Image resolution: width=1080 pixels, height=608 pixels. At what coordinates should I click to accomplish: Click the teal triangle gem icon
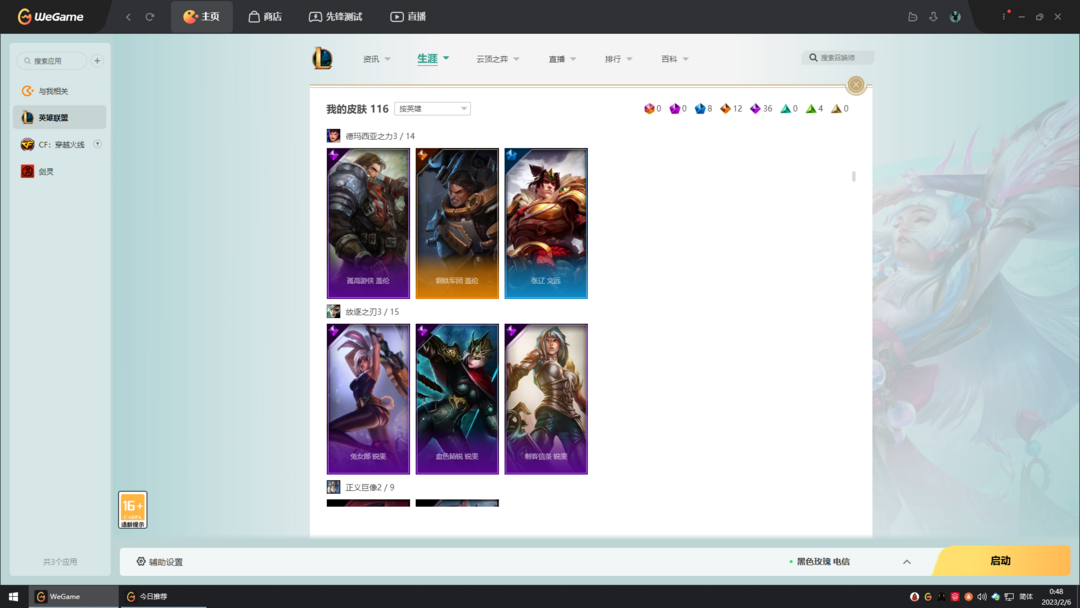(785, 109)
